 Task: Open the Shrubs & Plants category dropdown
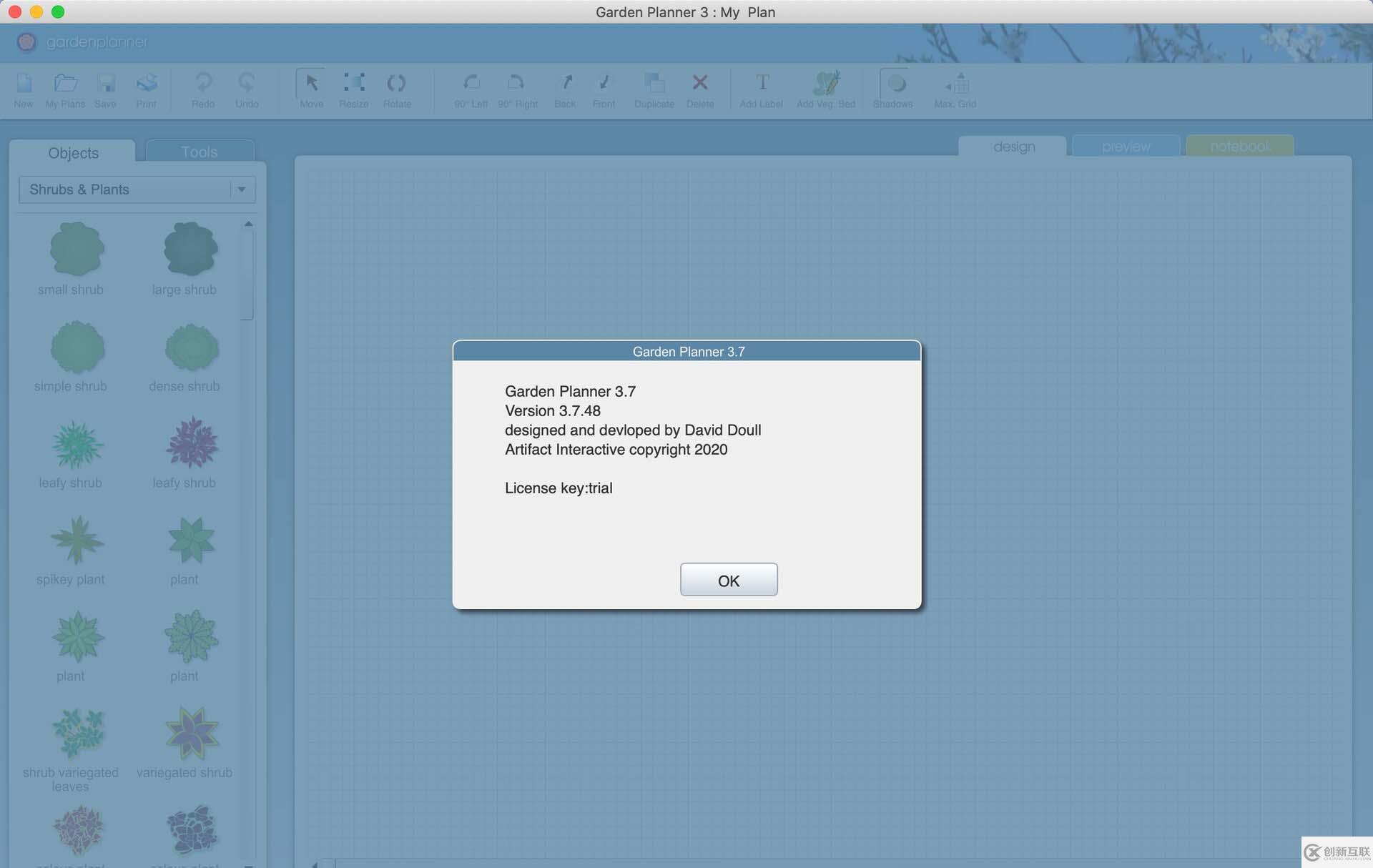pyautogui.click(x=137, y=189)
